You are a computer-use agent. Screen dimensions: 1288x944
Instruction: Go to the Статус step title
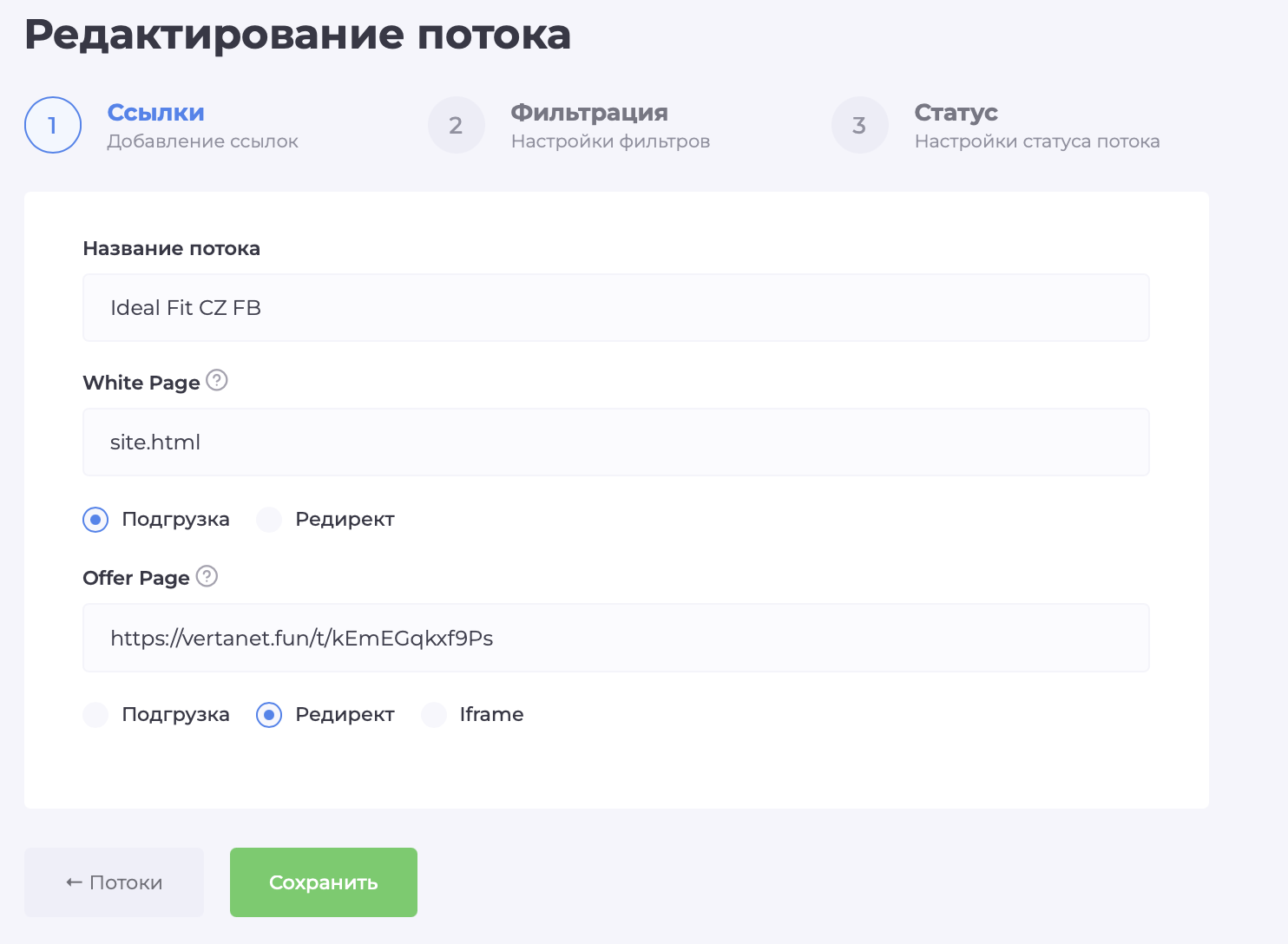click(956, 113)
